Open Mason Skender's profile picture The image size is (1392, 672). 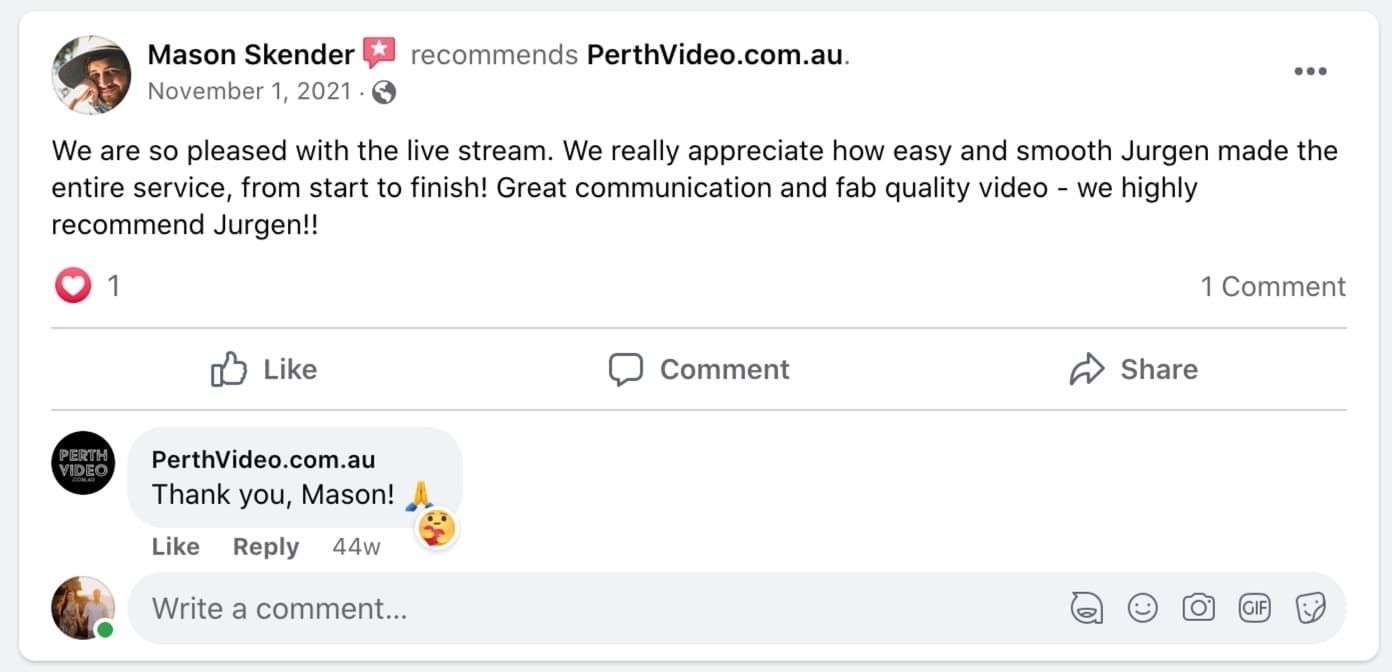(92, 74)
